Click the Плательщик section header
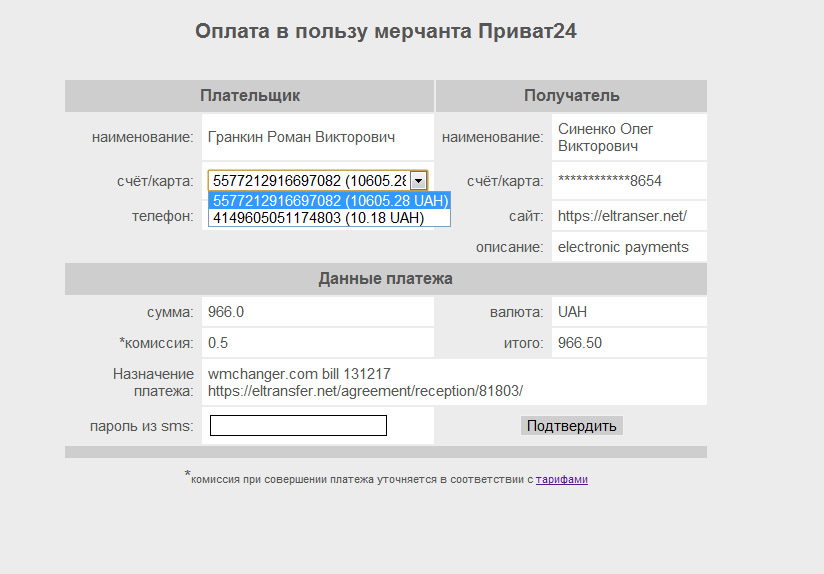 click(250, 96)
